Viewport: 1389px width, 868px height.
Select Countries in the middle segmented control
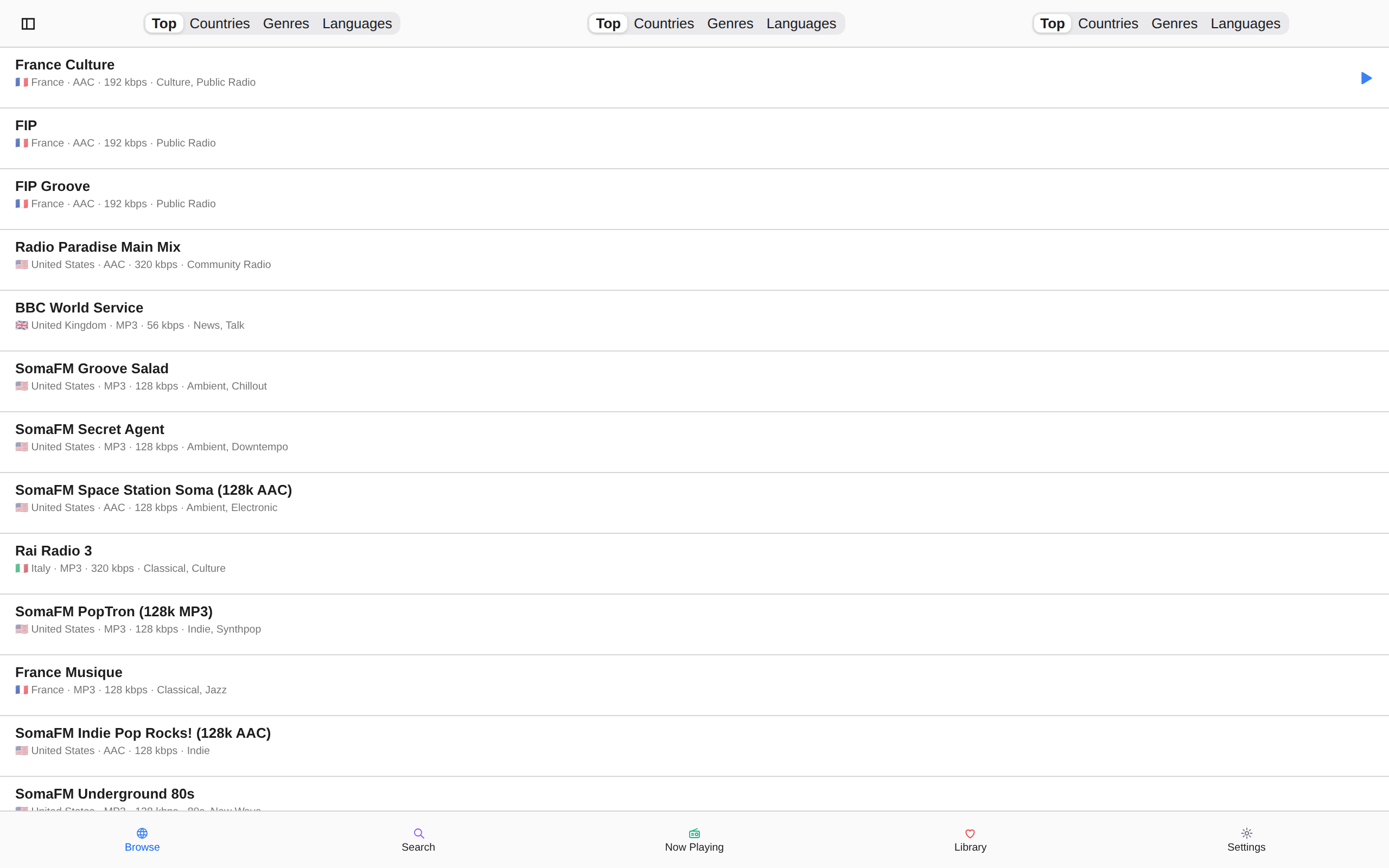[x=664, y=23]
